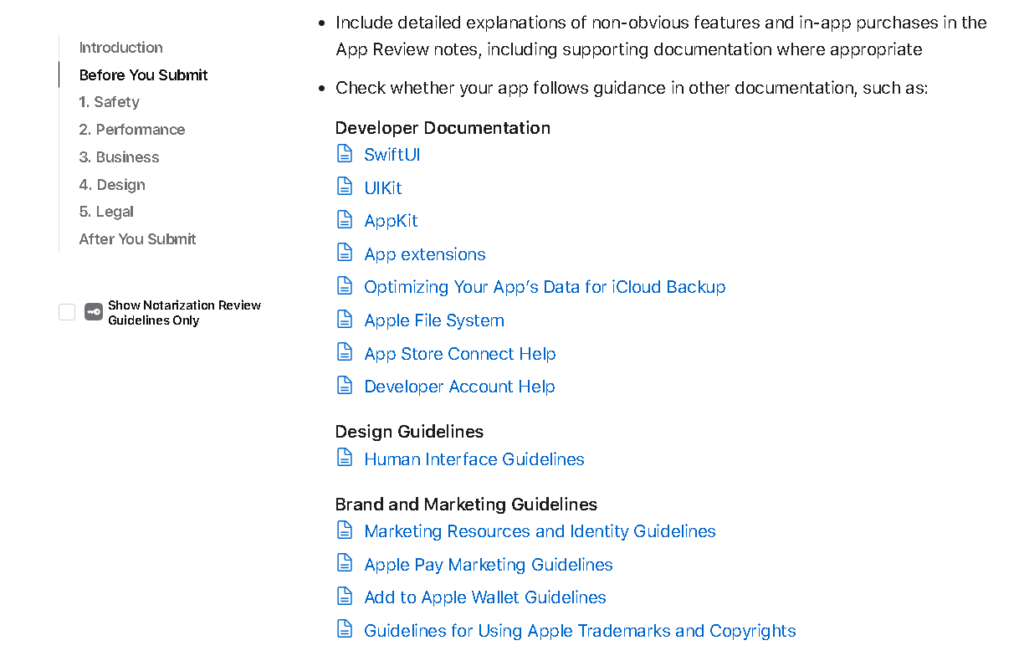Click document icon beside App Store Connect Help
This screenshot has height=661, width=1024.
point(344,352)
